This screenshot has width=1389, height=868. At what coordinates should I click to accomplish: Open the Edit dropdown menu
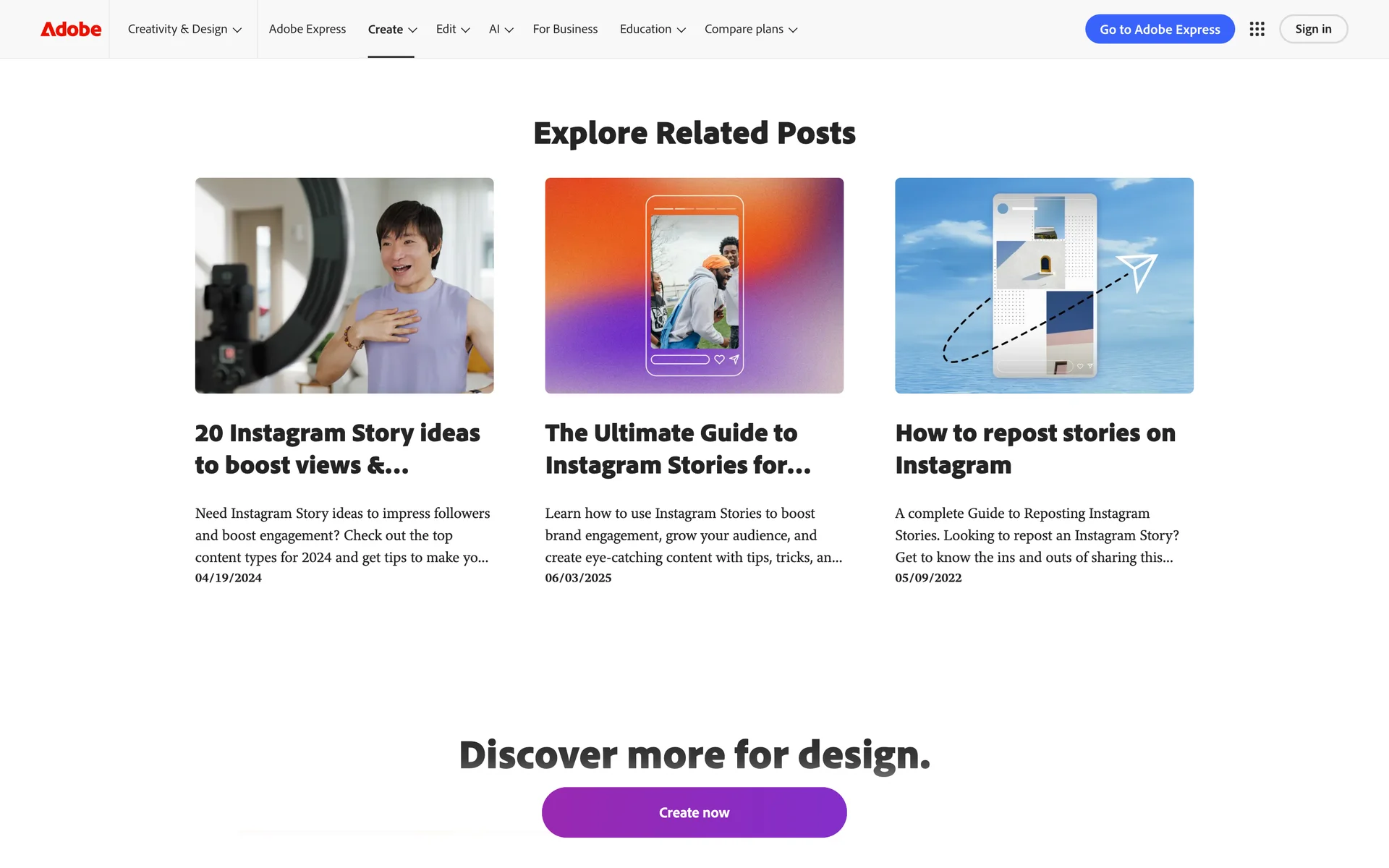coord(453,29)
